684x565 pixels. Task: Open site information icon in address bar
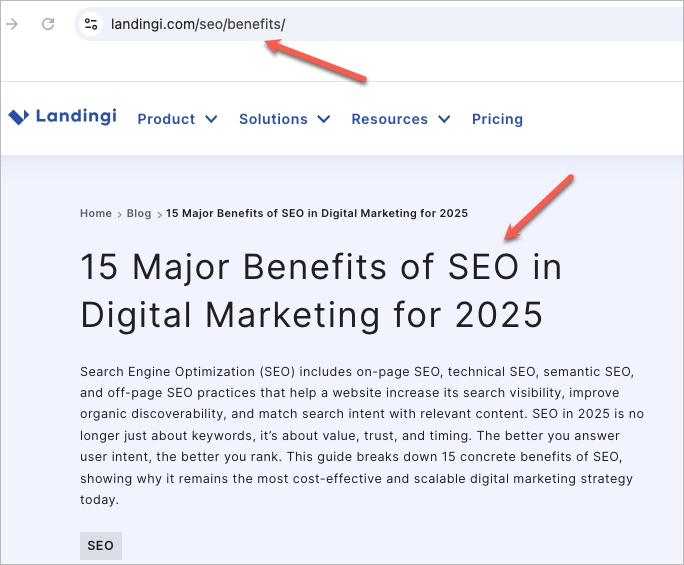pyautogui.click(x=91, y=24)
